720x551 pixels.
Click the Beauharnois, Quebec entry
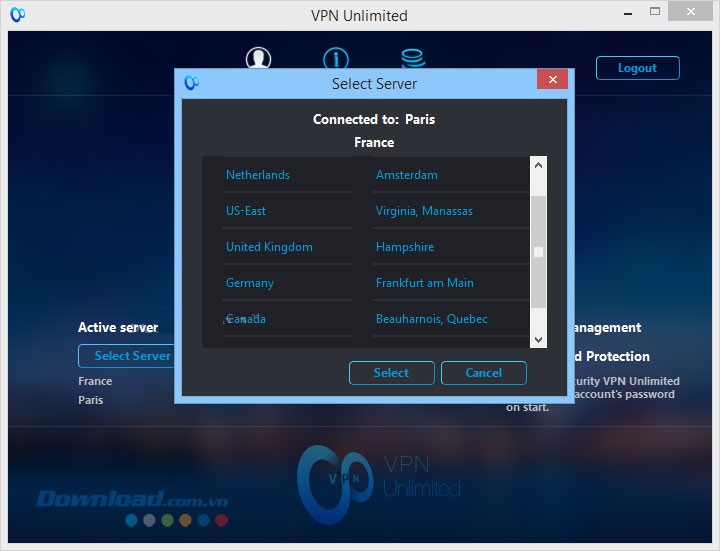[432, 319]
